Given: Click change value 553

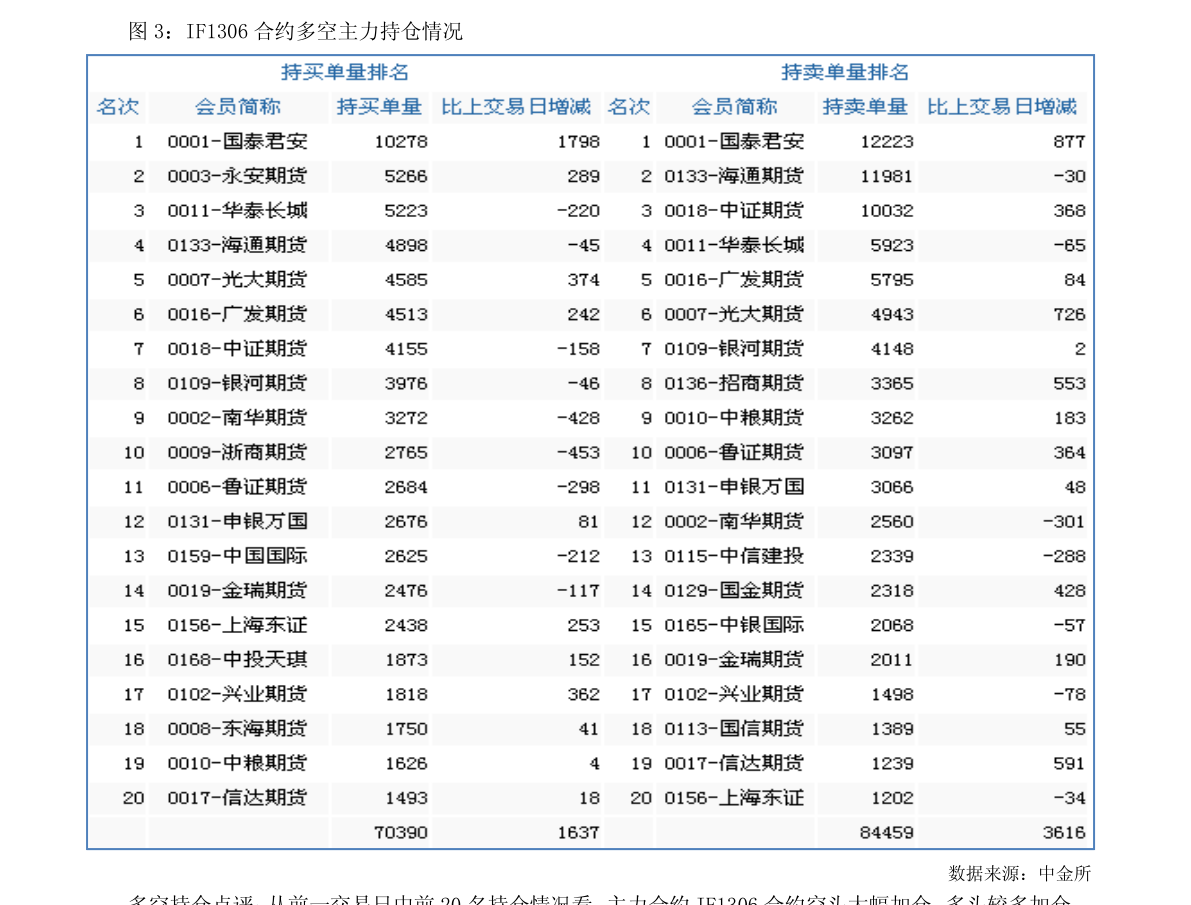Looking at the screenshot, I should point(1069,384).
